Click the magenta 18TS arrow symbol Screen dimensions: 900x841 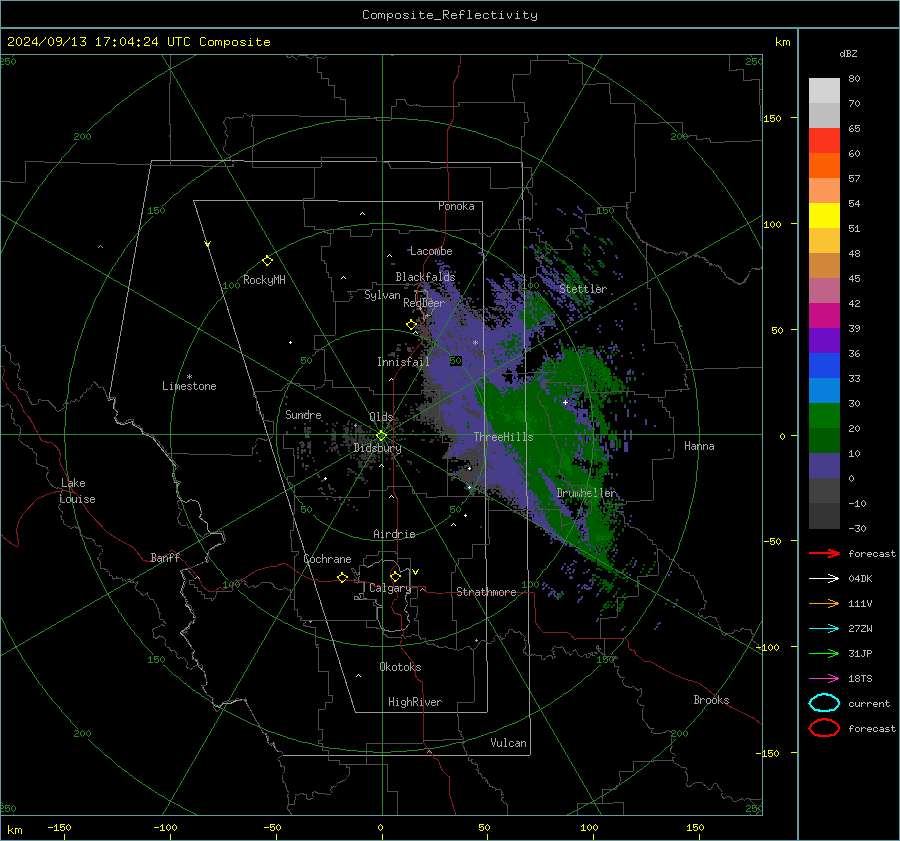824,679
